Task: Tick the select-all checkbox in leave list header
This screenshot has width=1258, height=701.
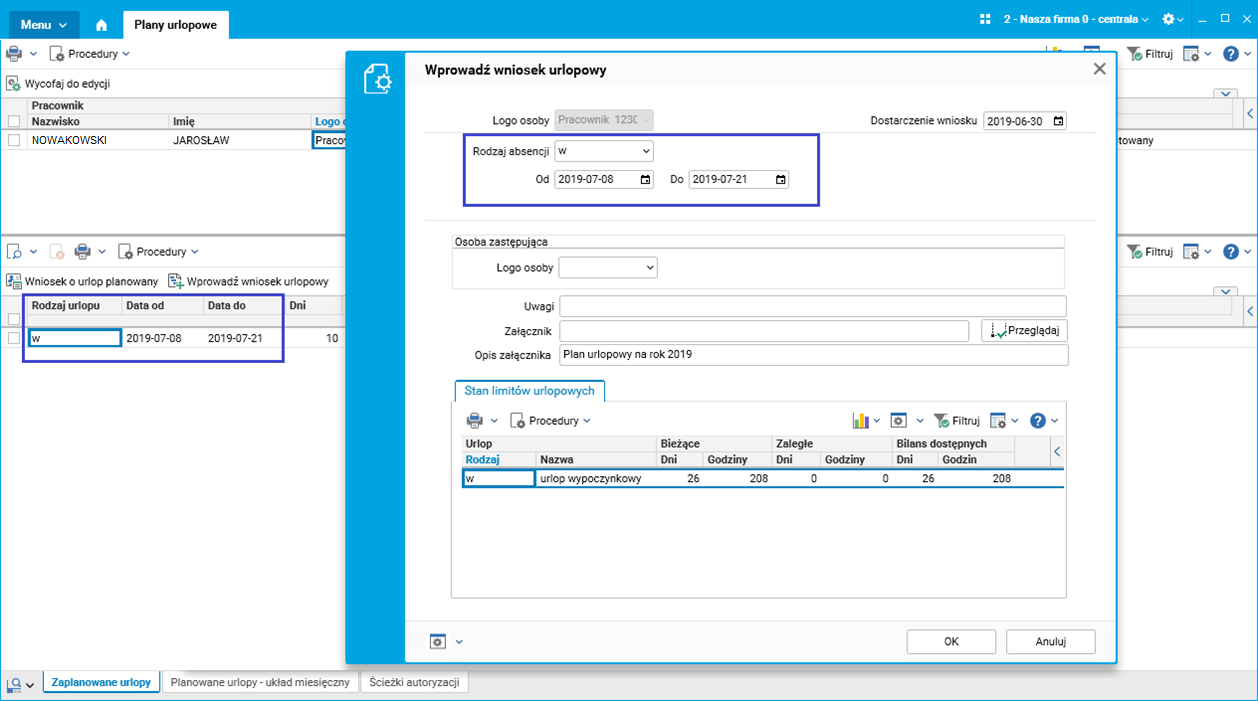Action: coord(14,319)
